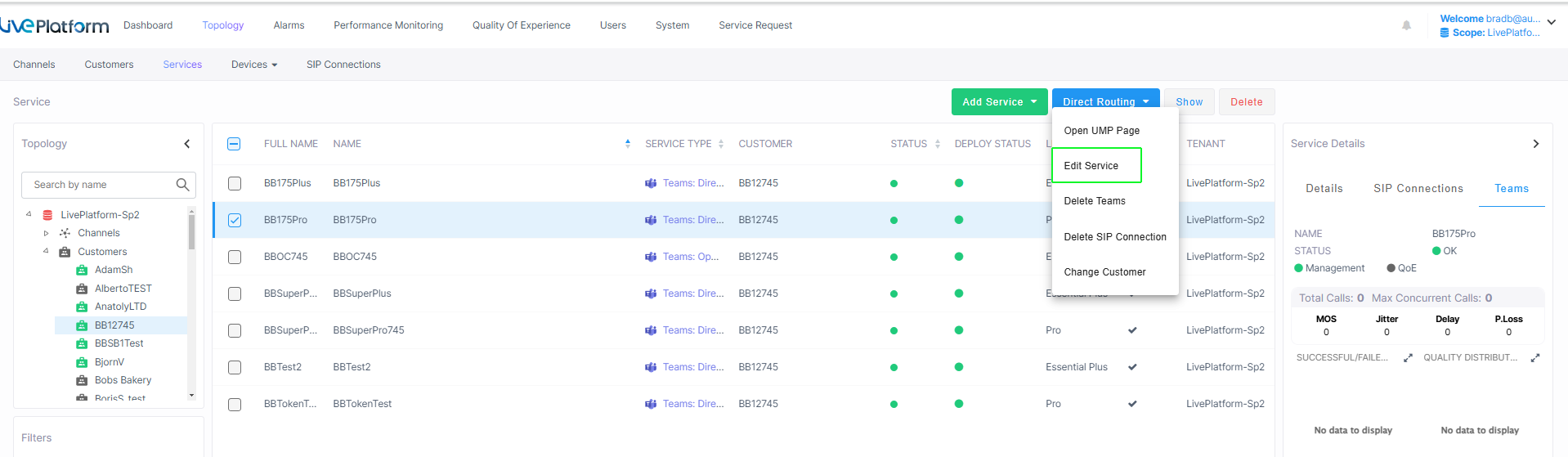
Task: Check the BBSuperPro745 row checkbox
Action: 235,330
